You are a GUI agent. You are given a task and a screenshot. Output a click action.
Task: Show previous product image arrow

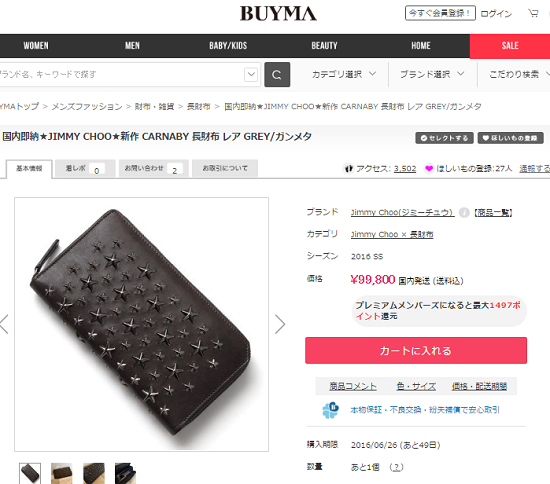pyautogui.click(x=4, y=324)
